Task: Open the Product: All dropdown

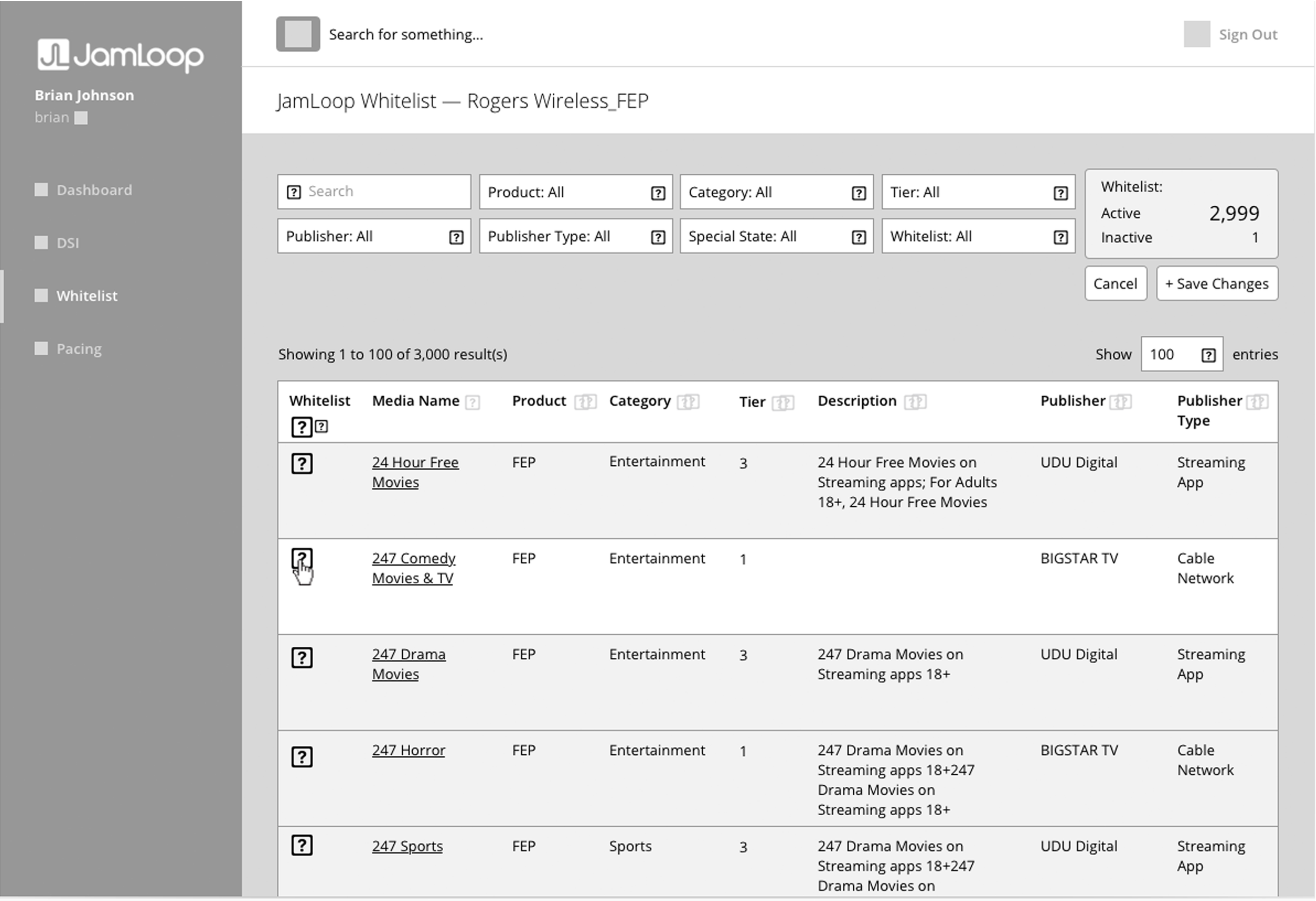Action: click(575, 193)
